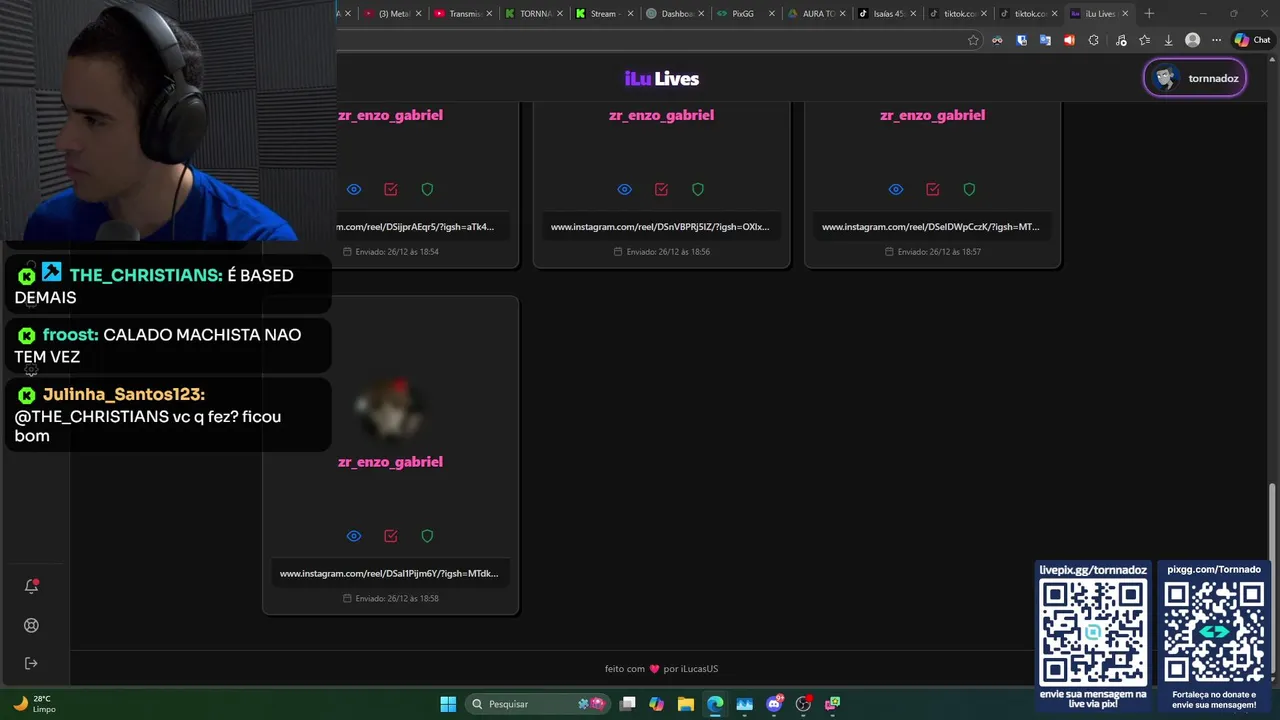Click the zr_enzo_gabriel name above the DSnVBPRj5IZ link

661,115
